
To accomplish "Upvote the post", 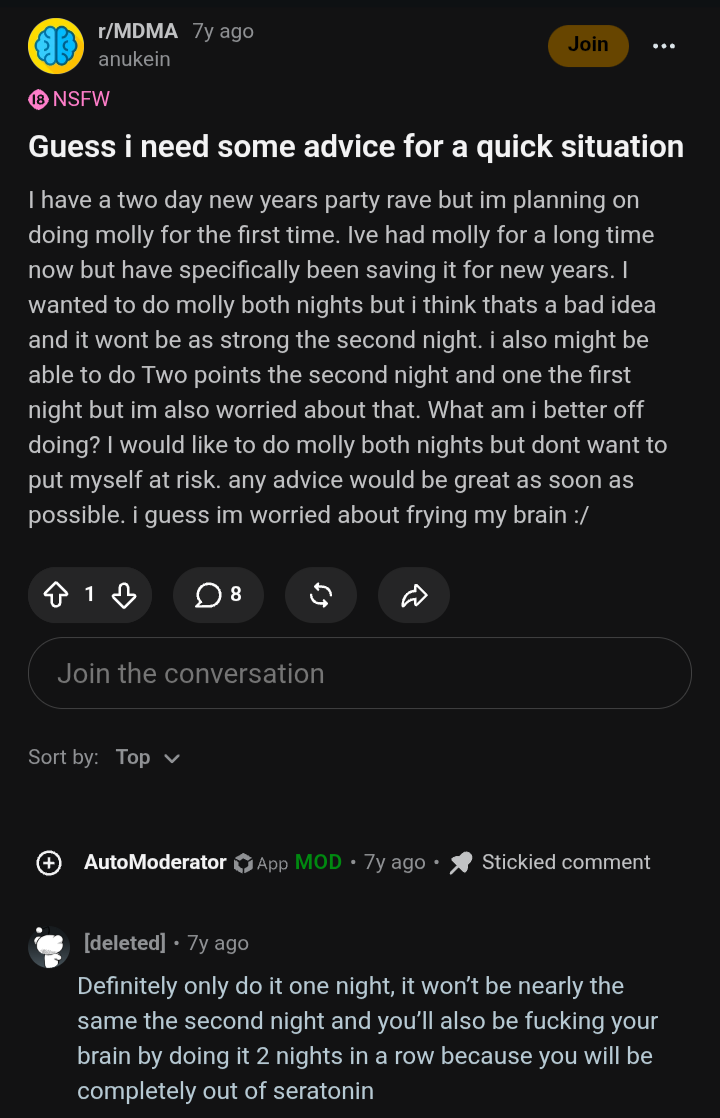I will (x=56, y=595).
